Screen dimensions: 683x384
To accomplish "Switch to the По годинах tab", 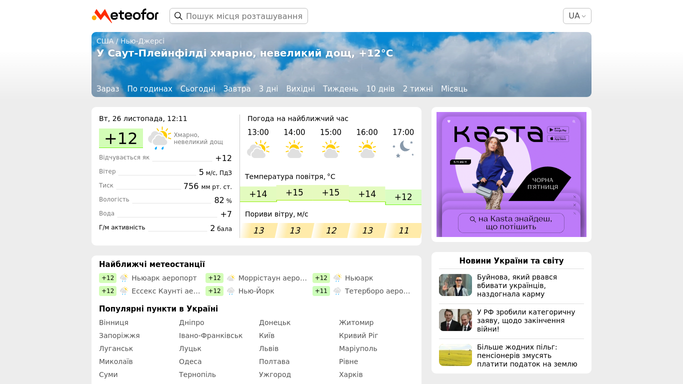I will (x=150, y=89).
